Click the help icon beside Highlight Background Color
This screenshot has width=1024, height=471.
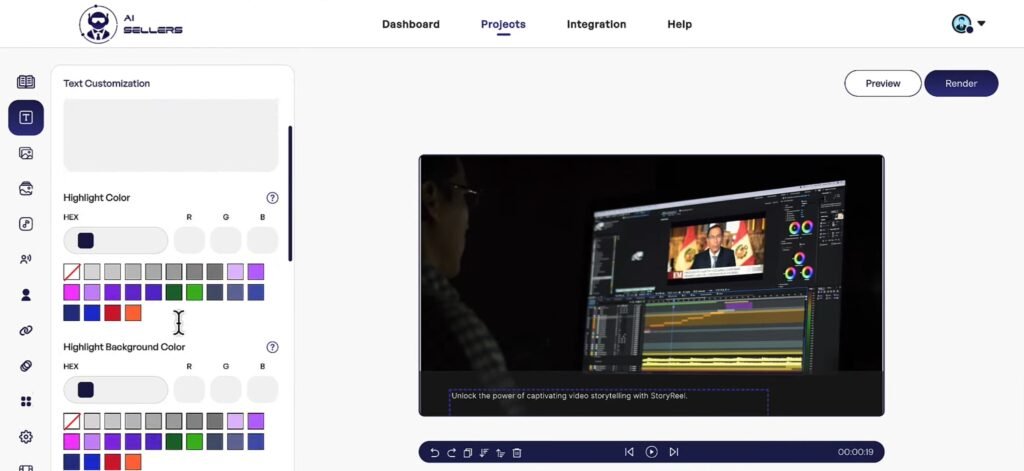click(x=272, y=347)
